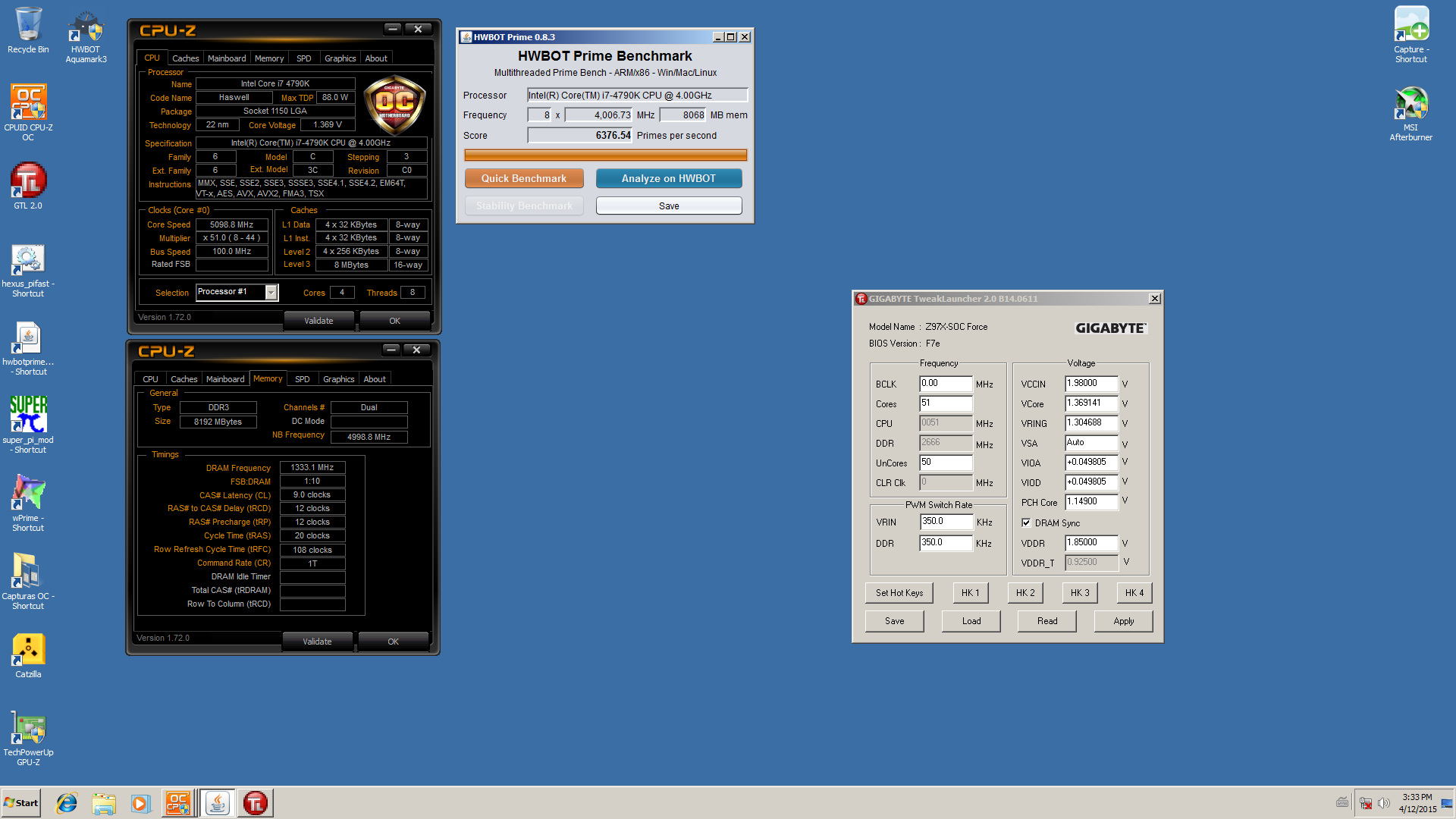Open SPD tab in top CPU-Z window
The image size is (1456, 819).
[x=303, y=58]
